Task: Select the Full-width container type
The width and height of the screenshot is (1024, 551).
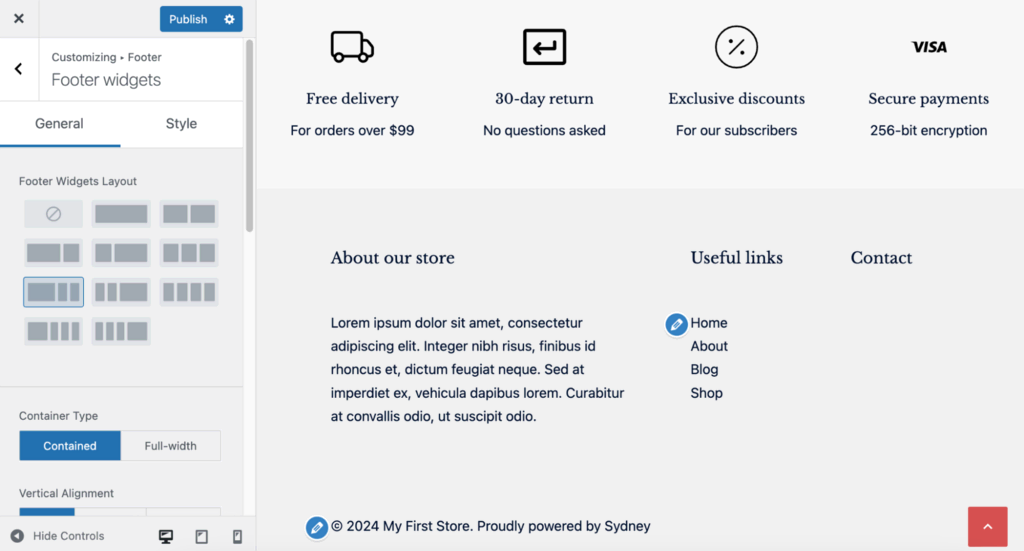Action: [x=171, y=446]
